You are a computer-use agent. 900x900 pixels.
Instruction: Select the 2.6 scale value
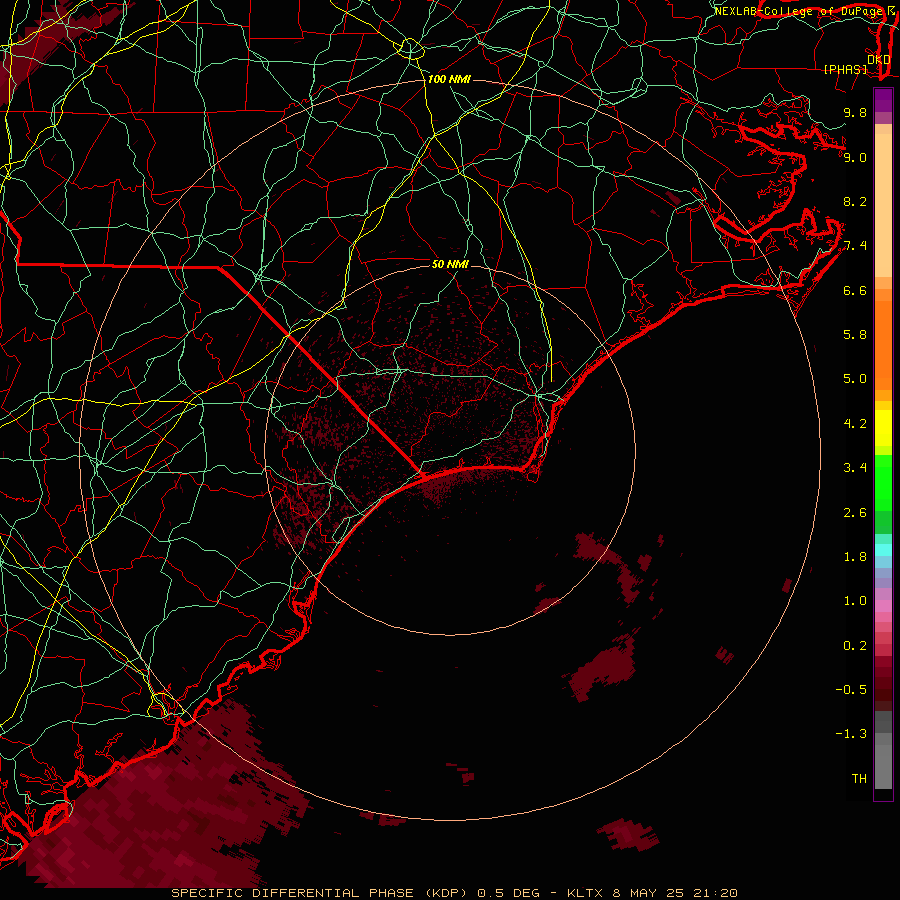855,513
